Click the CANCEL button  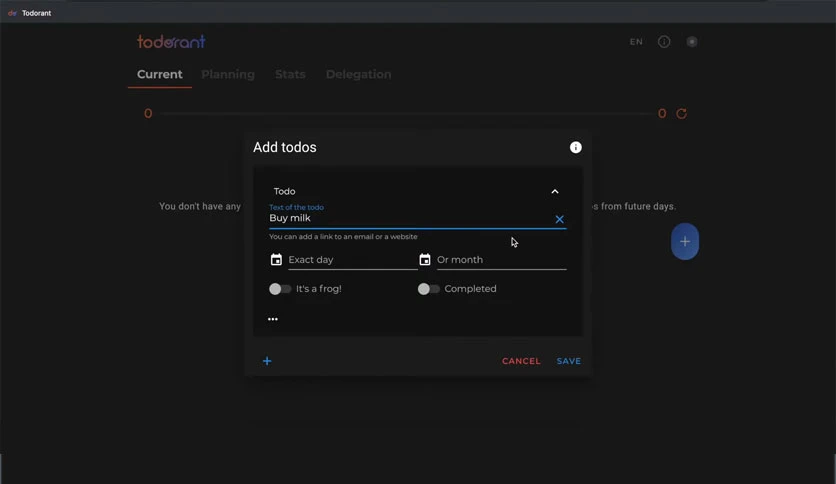click(521, 361)
